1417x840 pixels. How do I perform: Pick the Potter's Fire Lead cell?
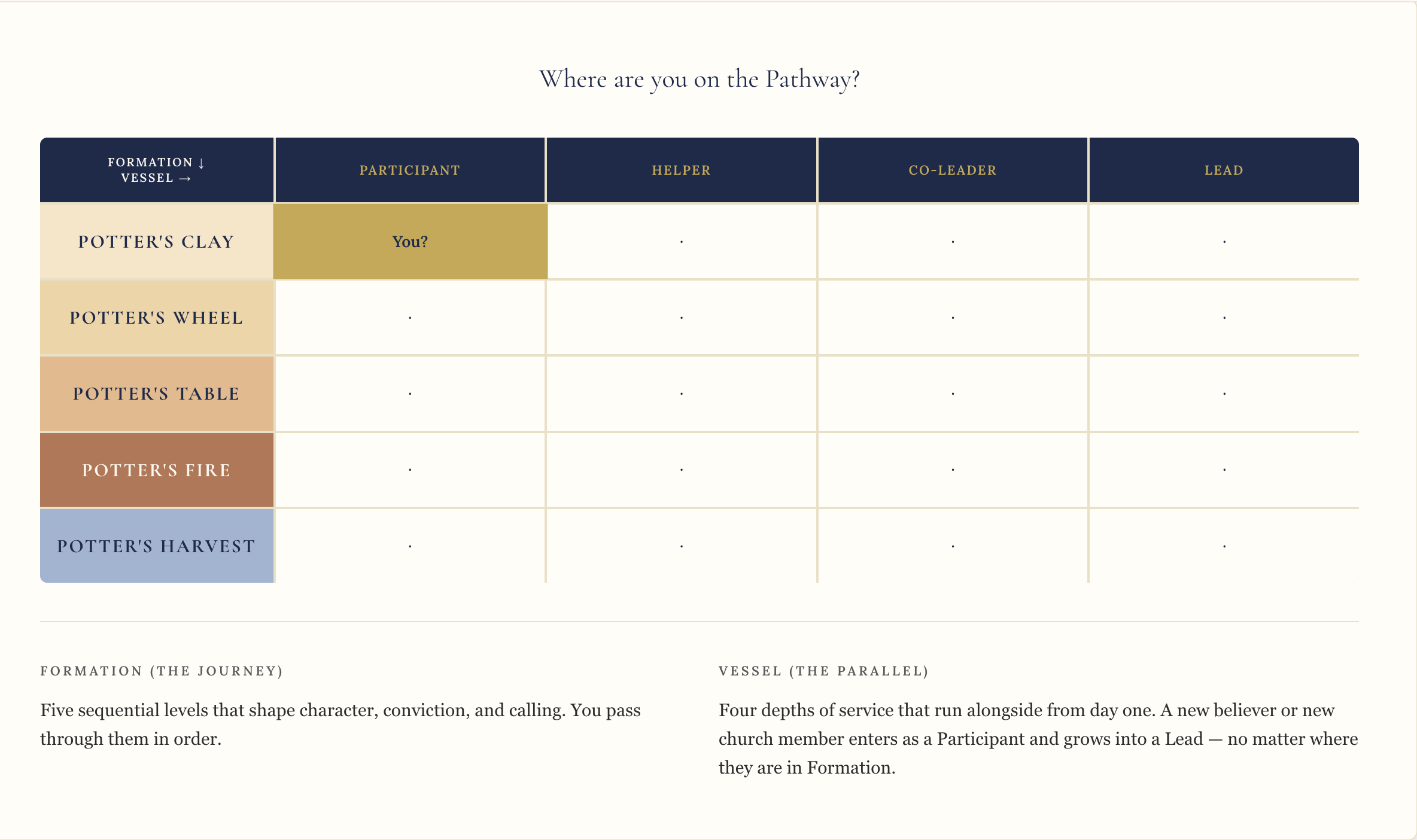tap(1224, 470)
